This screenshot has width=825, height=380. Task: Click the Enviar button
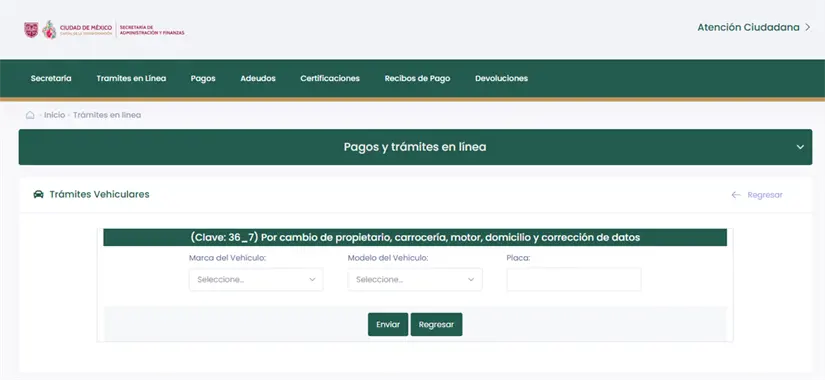[x=388, y=325]
